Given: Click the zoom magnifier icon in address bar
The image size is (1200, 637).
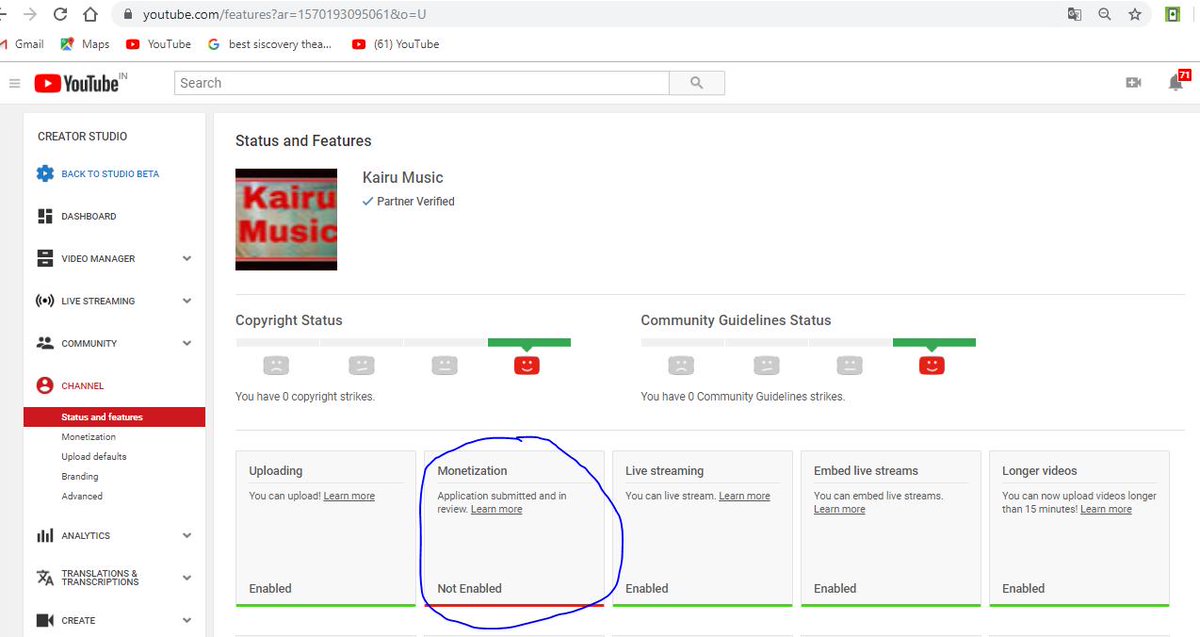Looking at the screenshot, I should pos(1105,15).
